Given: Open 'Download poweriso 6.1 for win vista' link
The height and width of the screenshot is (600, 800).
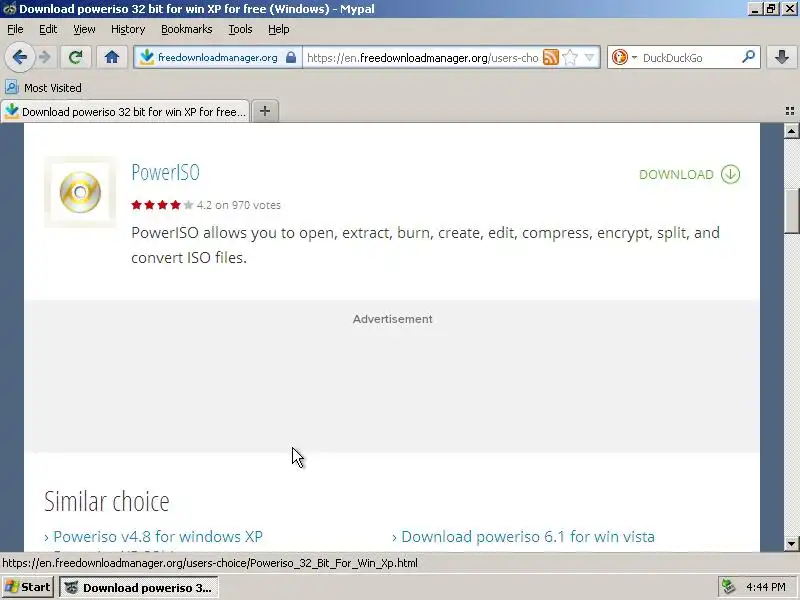Looking at the screenshot, I should pyautogui.click(x=528, y=537).
